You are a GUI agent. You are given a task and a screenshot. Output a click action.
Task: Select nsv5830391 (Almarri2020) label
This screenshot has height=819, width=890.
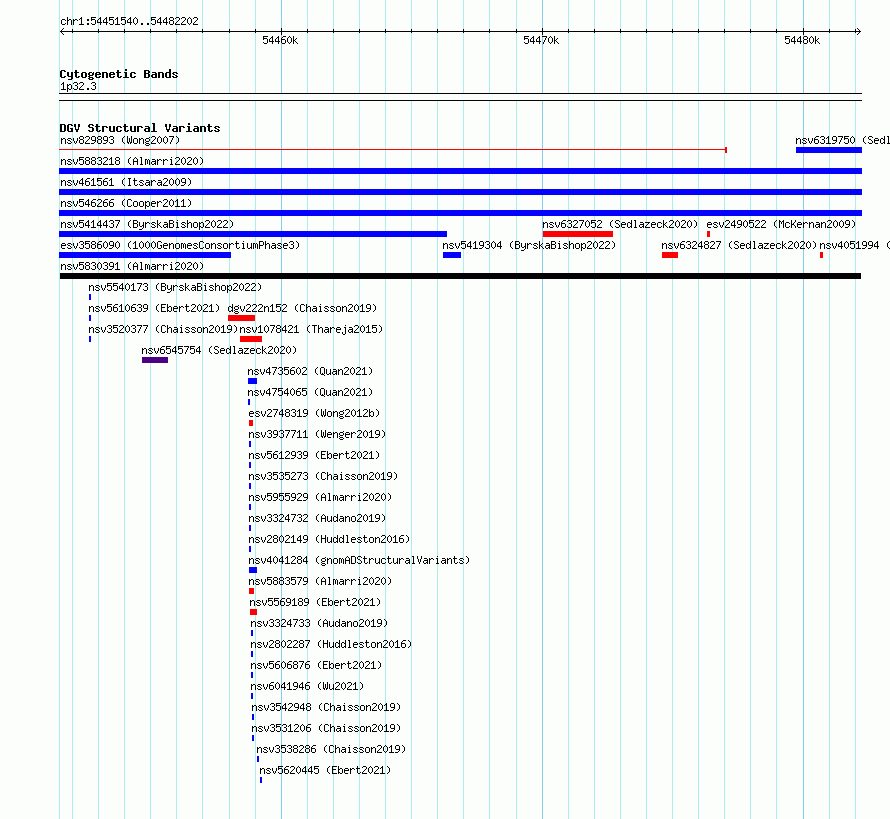pos(132,266)
